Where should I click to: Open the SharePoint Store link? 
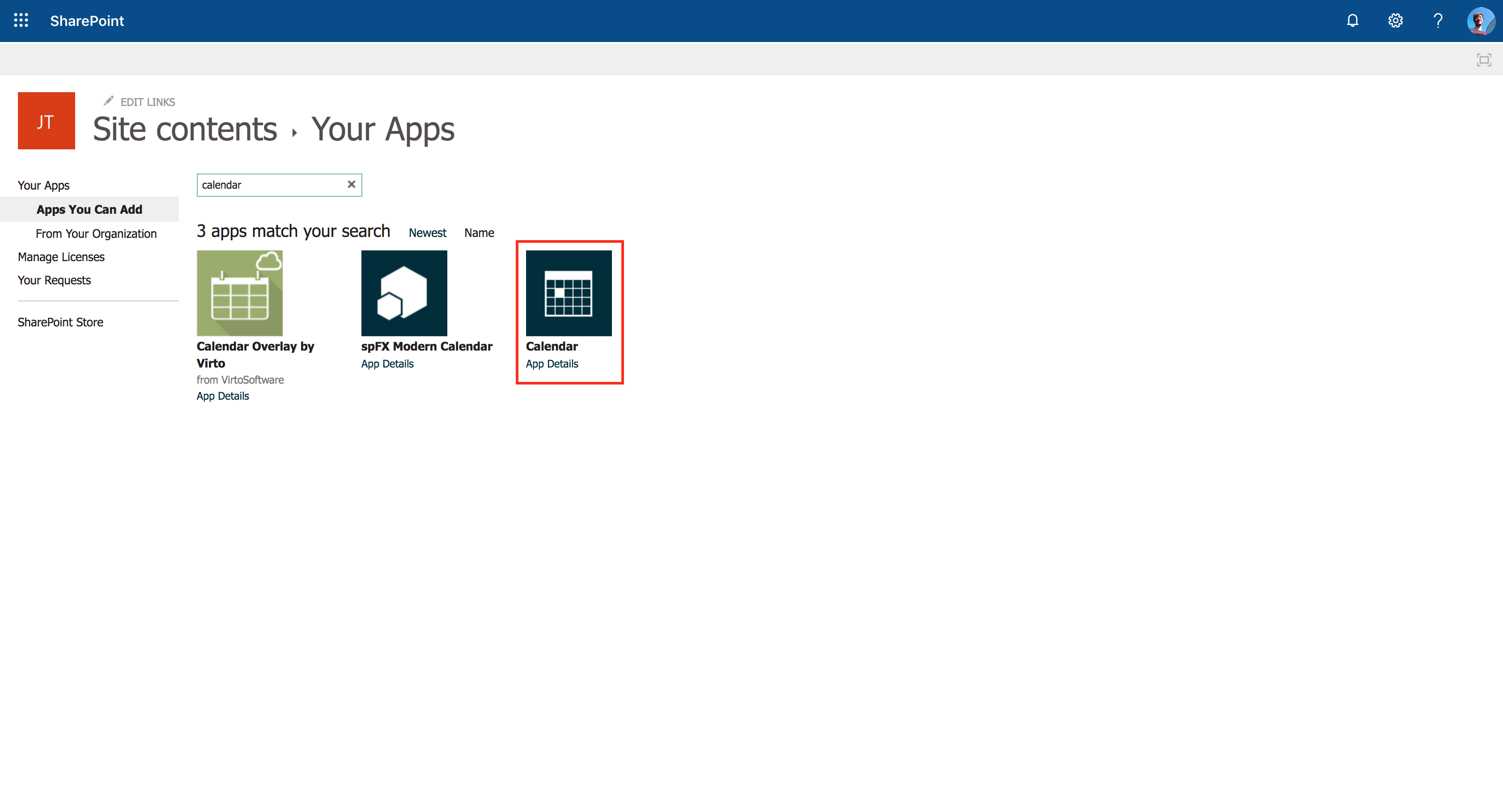tap(60, 322)
